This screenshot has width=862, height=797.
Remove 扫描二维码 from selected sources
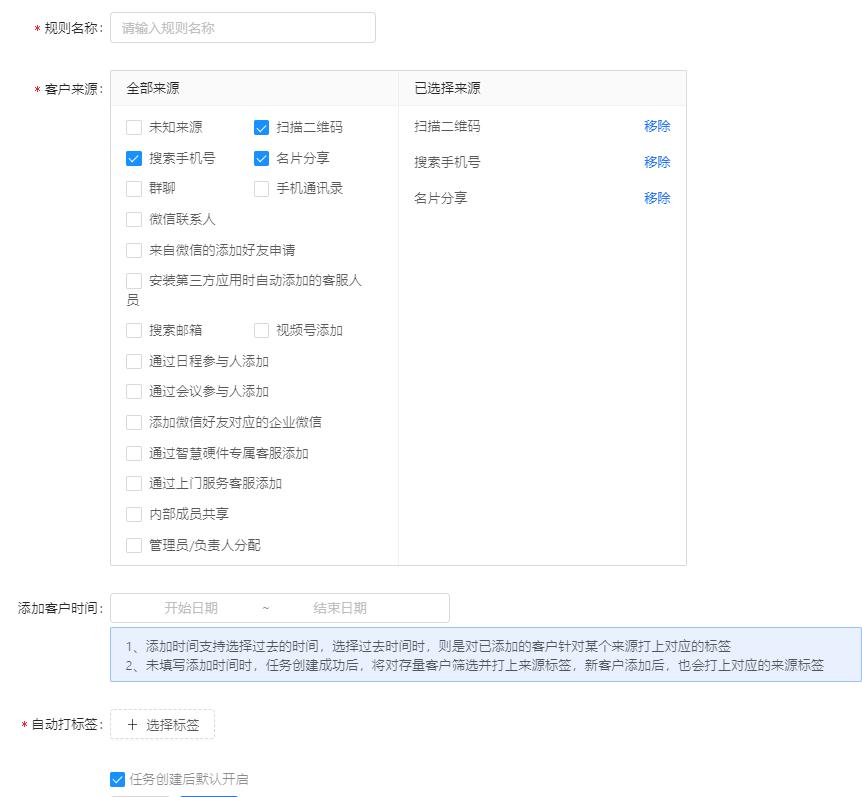click(x=658, y=125)
